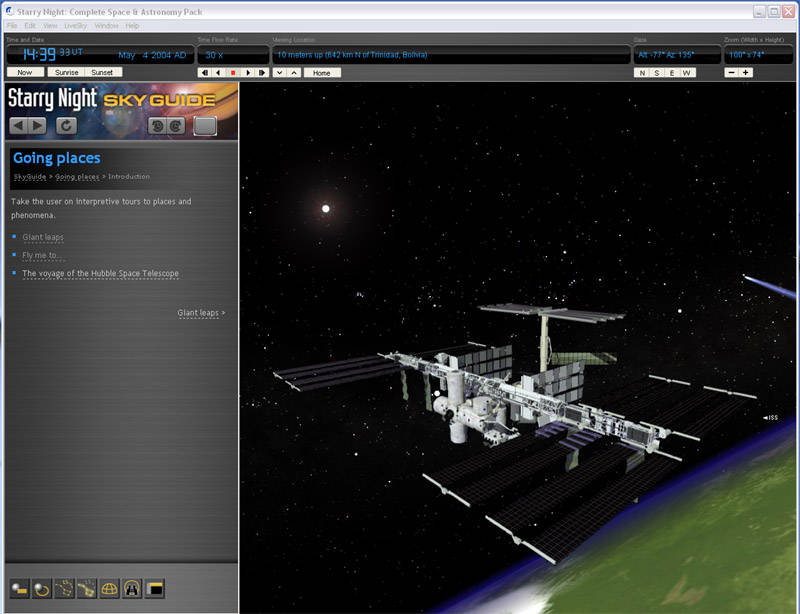This screenshot has width=800, height=614.
Task: Face east with E button
Action: pyautogui.click(x=672, y=72)
